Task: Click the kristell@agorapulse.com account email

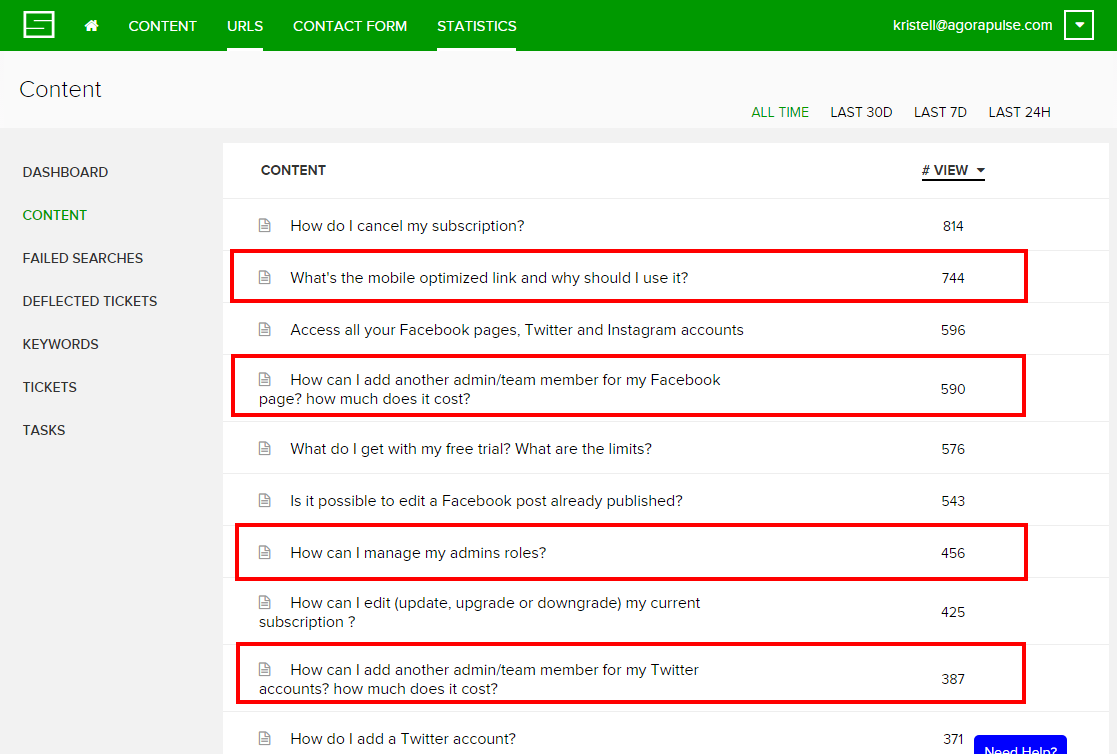Action: [972, 25]
